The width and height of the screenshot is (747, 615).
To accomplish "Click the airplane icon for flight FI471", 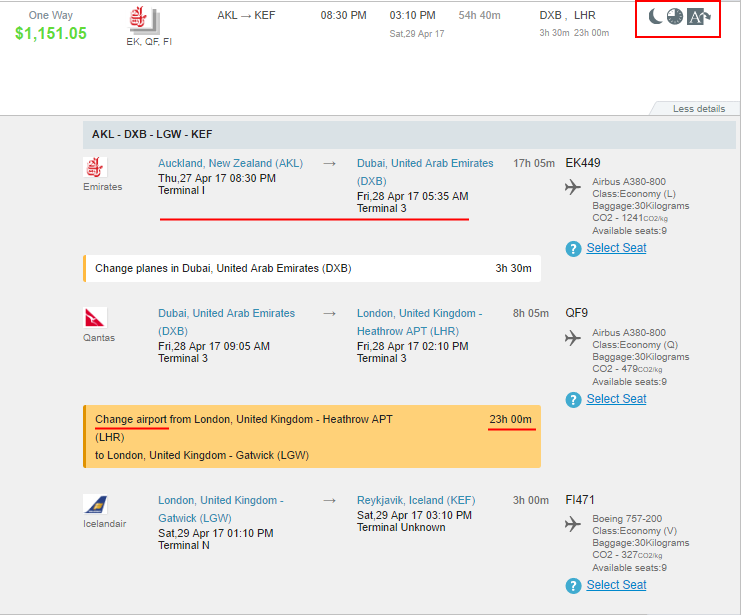I will (573, 525).
